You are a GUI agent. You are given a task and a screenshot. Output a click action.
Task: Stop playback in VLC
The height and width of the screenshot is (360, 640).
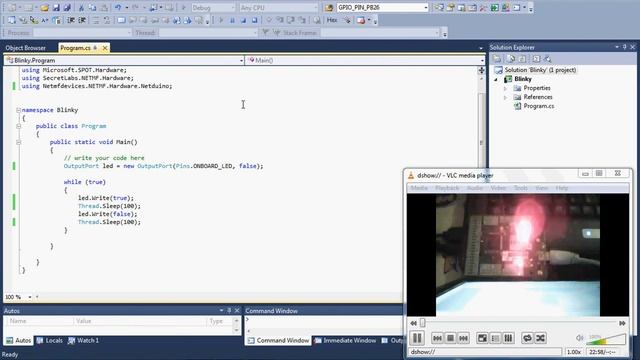450,338
